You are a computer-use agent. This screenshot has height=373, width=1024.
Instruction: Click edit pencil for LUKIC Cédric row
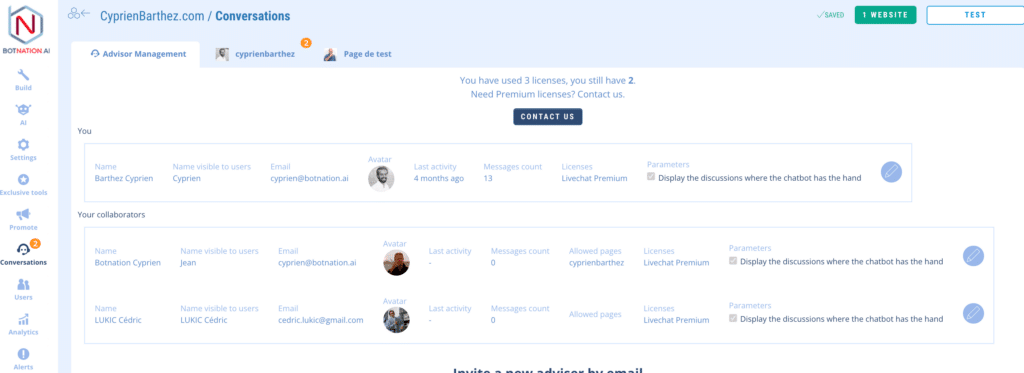pyautogui.click(x=973, y=313)
